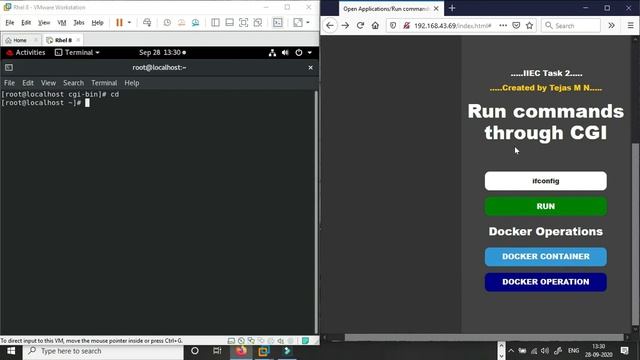Close the Rhel 8 tab
Image resolution: width=640 pixels, height=360 pixels.
(78, 40)
